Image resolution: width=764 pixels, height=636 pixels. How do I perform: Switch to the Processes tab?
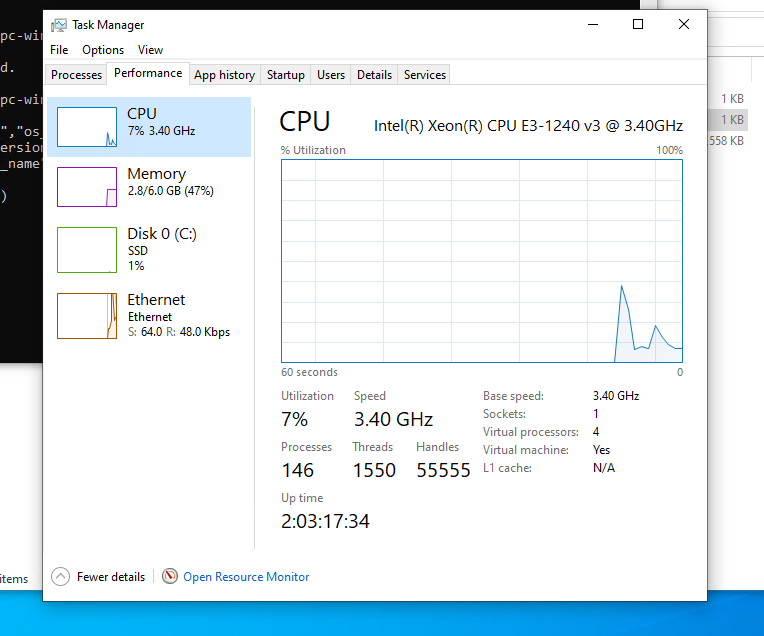click(x=76, y=75)
